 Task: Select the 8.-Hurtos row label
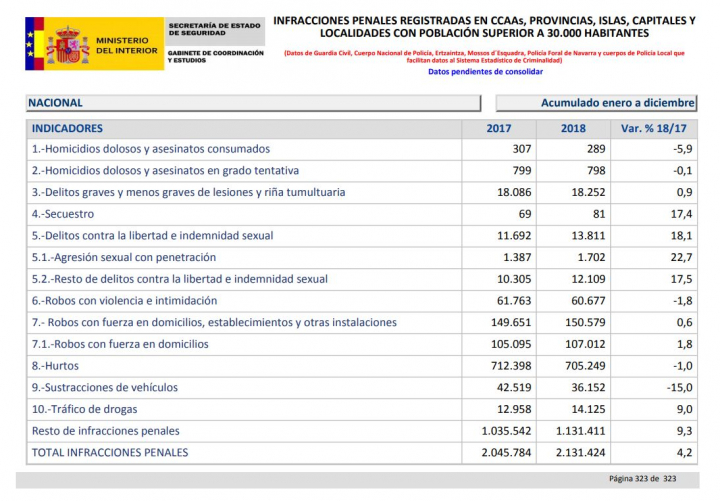(x=56, y=366)
